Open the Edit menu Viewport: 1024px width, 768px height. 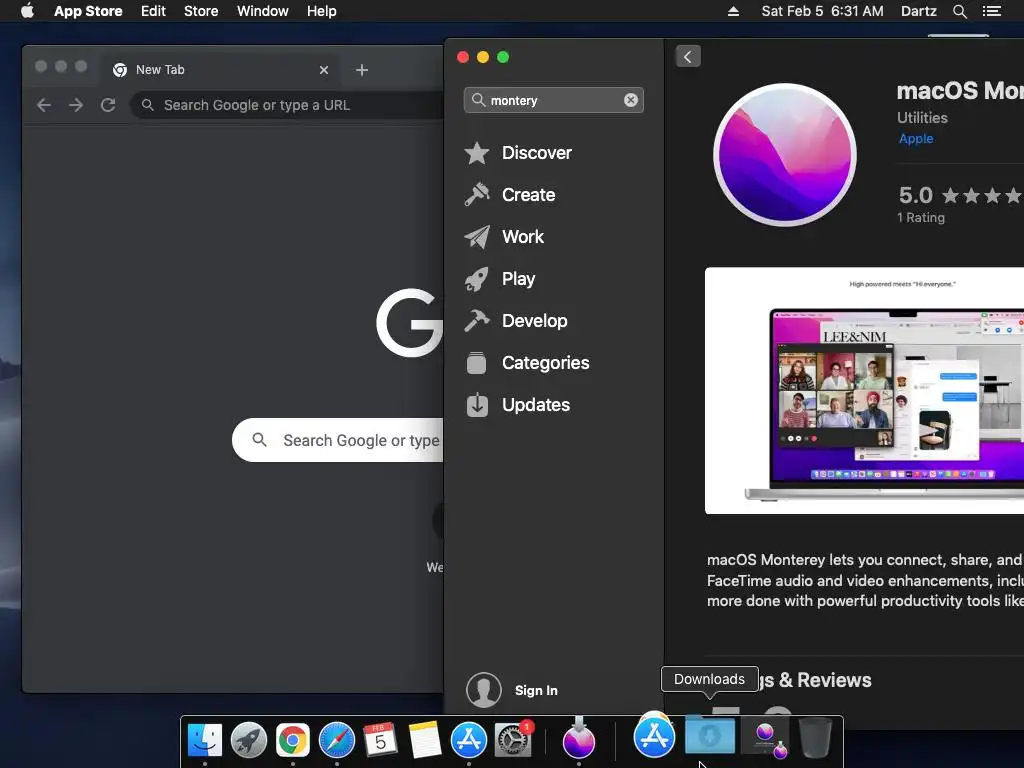(153, 11)
